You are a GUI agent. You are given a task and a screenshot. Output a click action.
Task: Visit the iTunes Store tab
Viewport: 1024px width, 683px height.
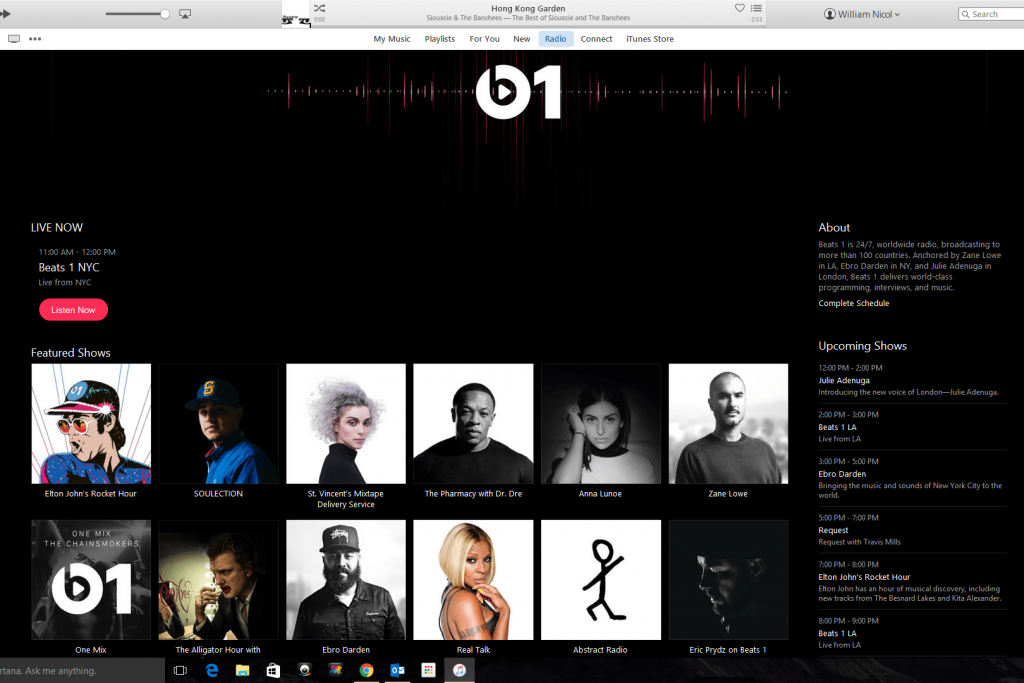pos(650,39)
